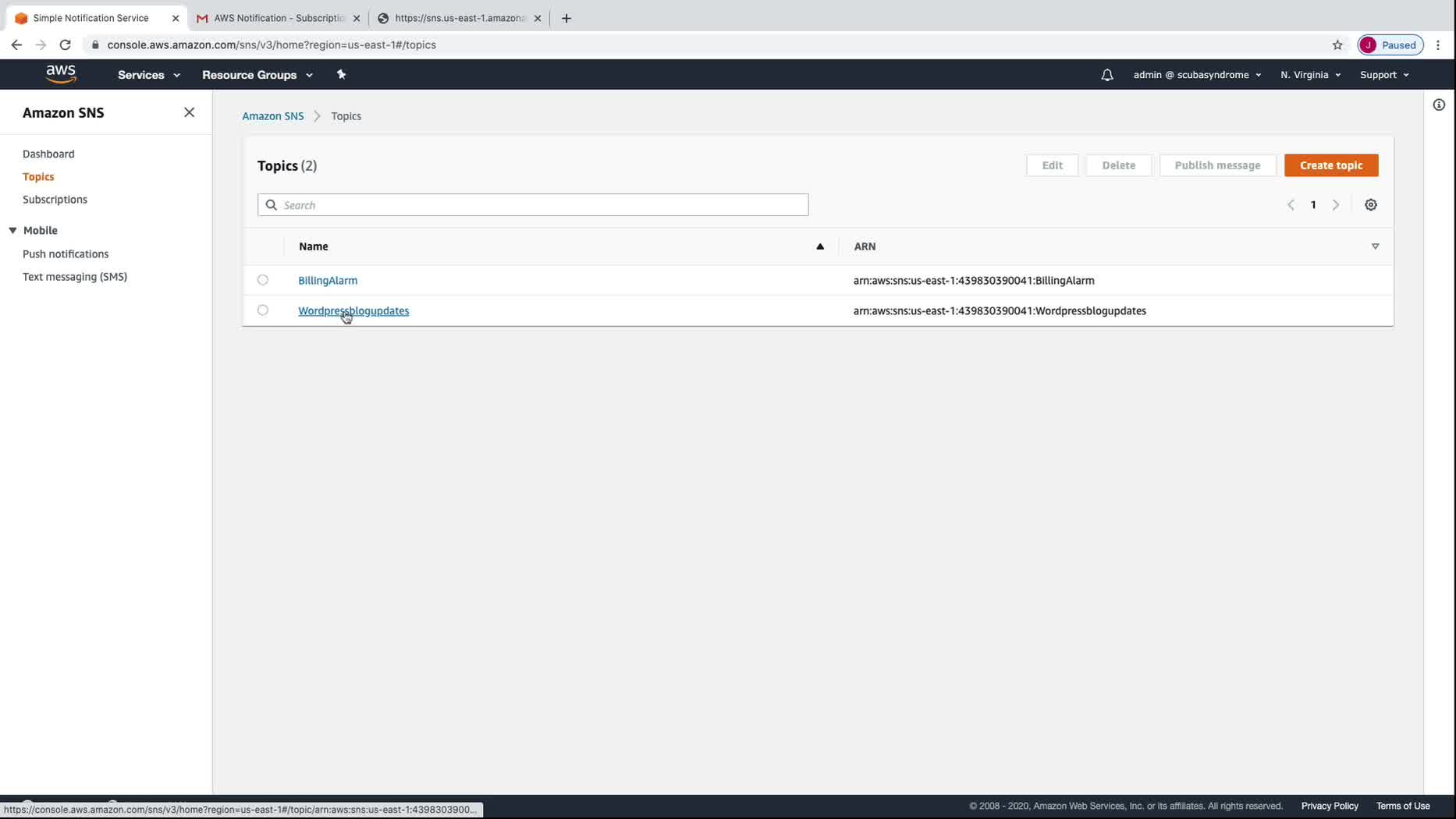Open the Wordpressblogupdates topic link
1456x819 pixels.
tap(353, 311)
